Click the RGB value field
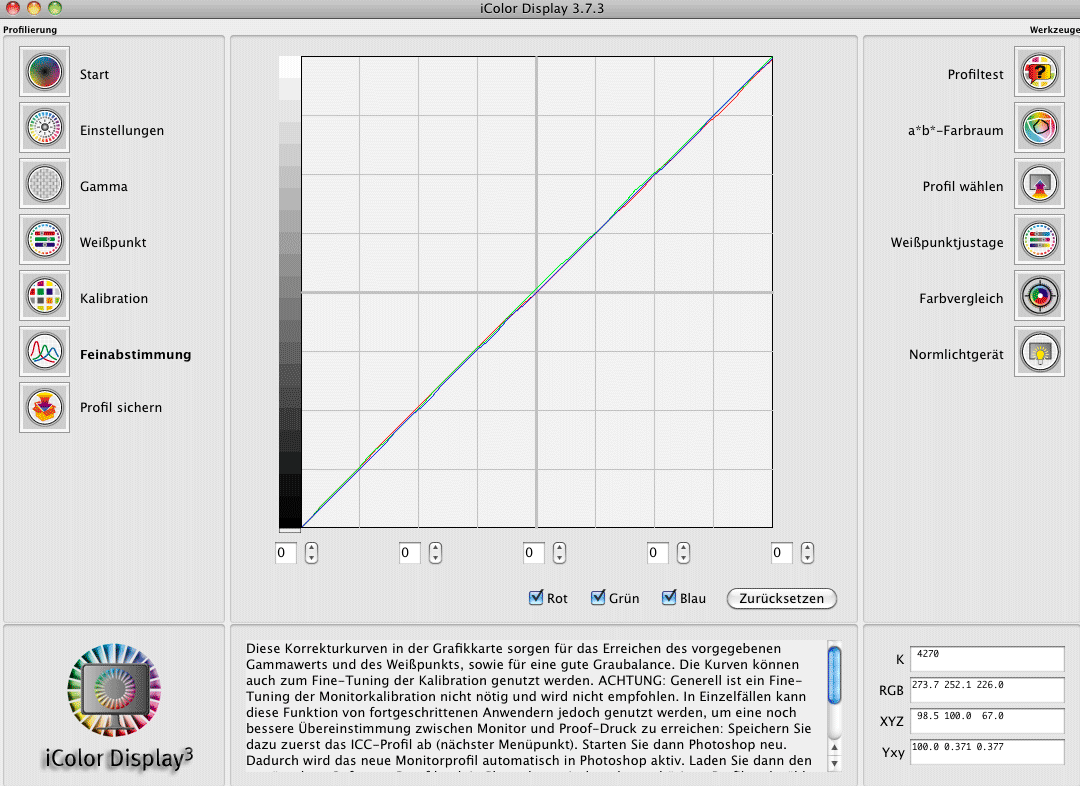1080x786 pixels. tap(987, 689)
